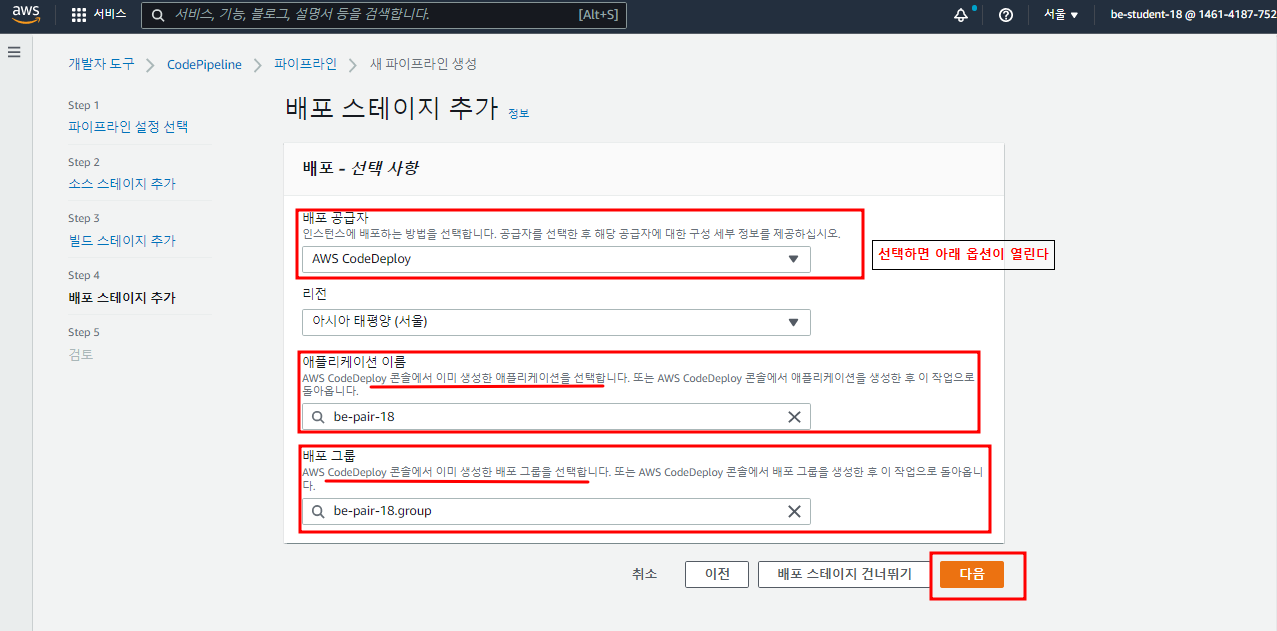Click Step 4 배포 스테이지 추가 text
The height and width of the screenshot is (631, 1277).
pyautogui.click(x=122, y=298)
